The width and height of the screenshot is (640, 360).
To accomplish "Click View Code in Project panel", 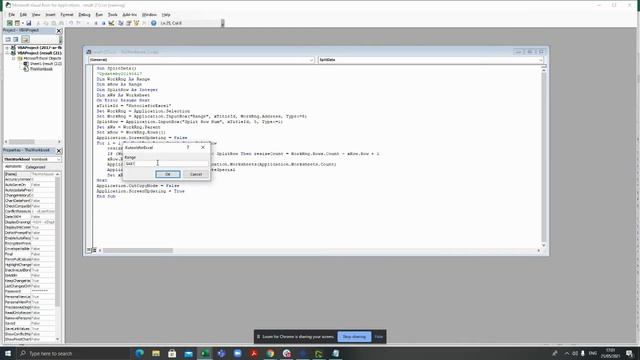I will click(x=8, y=39).
